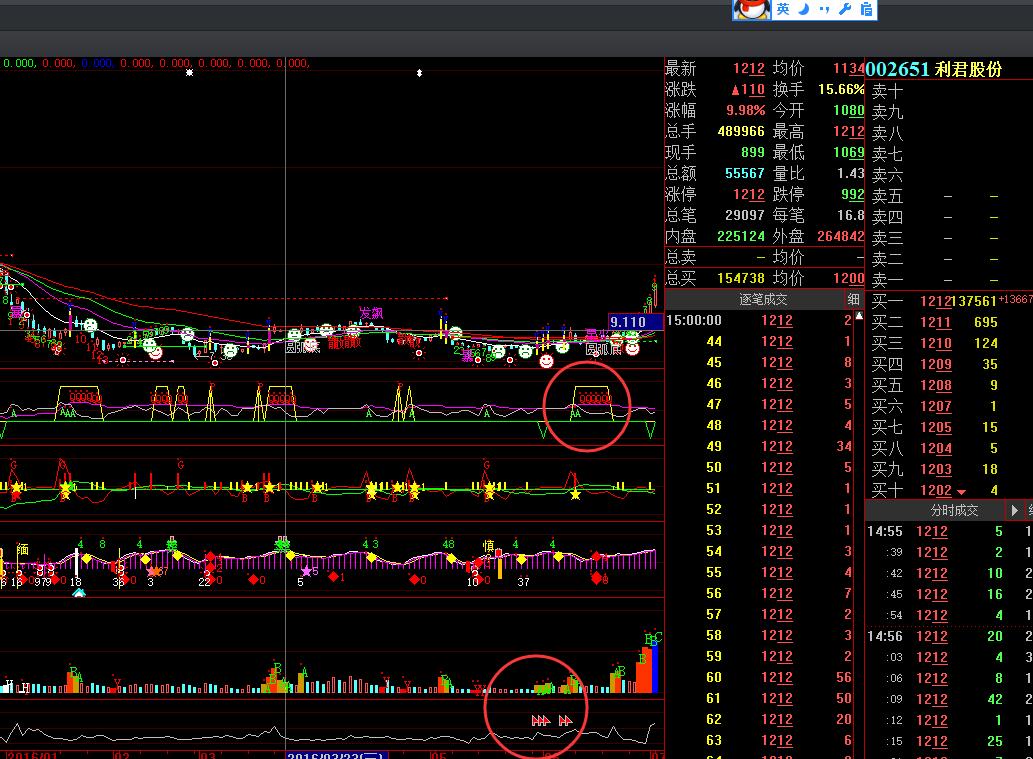The image size is (1033, 759).
Task: Click the 今开 value 1080
Action: click(849, 110)
